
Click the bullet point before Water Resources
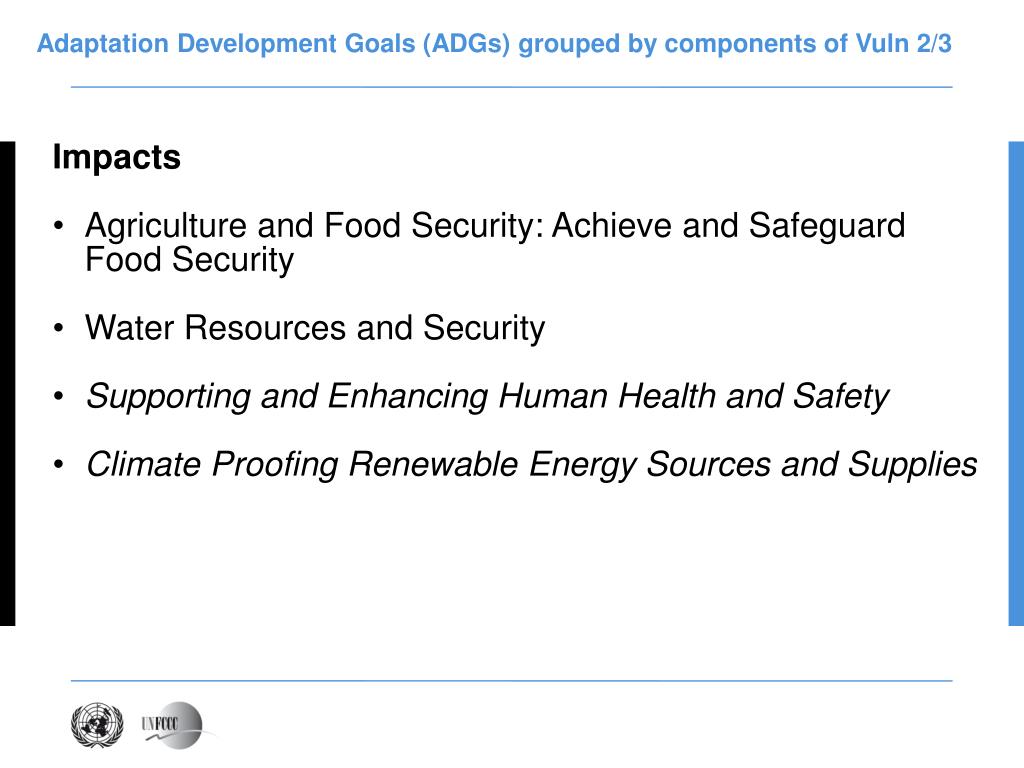point(59,328)
